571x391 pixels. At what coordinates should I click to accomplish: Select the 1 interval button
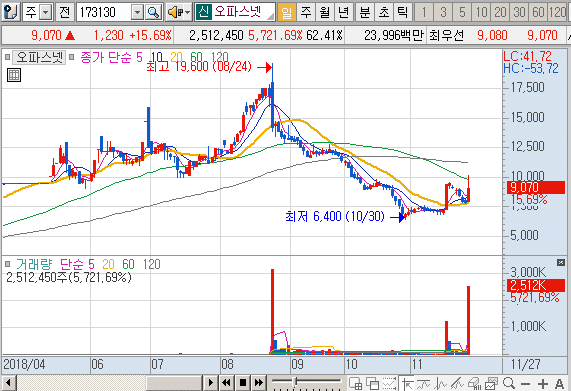pyautogui.click(x=424, y=12)
